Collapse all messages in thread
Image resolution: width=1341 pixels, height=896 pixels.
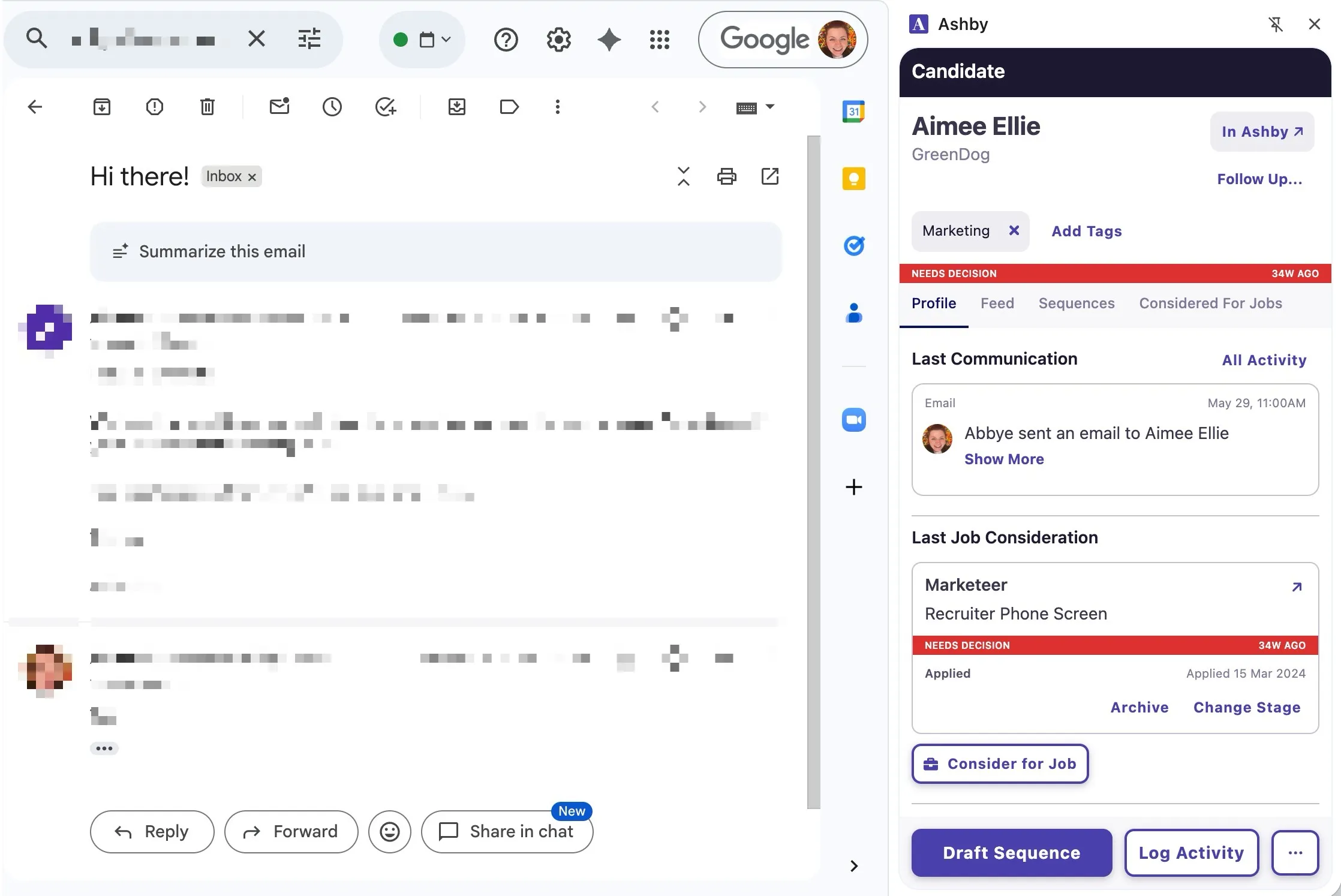(684, 176)
